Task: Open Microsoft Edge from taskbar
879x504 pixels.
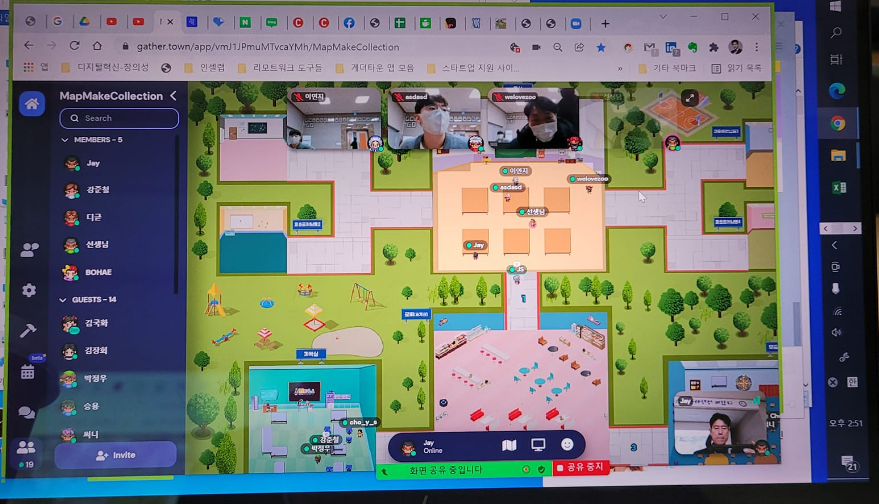Action: 837,90
